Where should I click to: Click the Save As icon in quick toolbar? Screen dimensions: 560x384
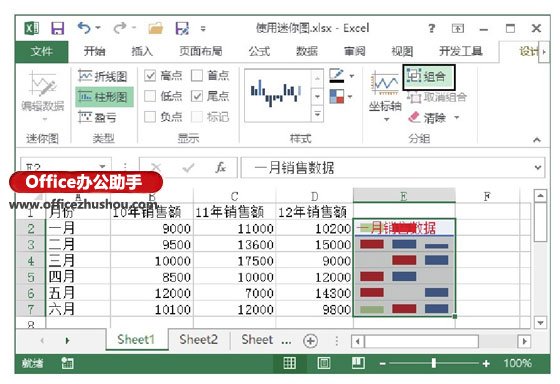(182, 28)
